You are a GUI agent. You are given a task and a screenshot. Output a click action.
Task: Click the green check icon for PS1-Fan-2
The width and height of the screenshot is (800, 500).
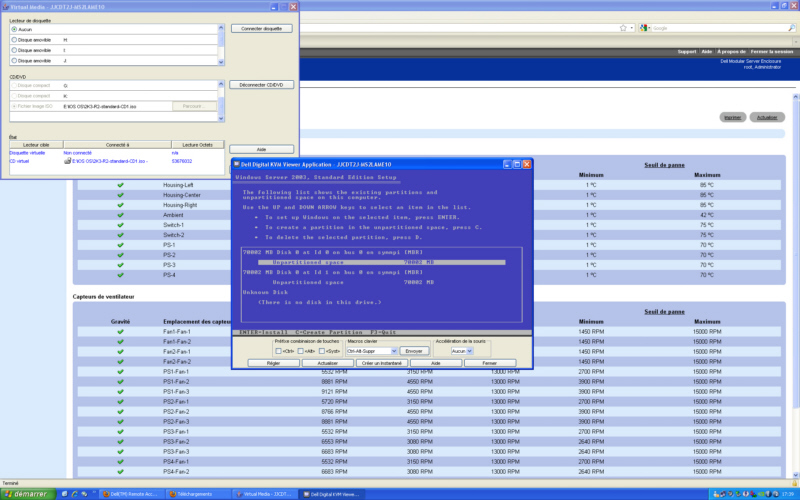tap(120, 382)
